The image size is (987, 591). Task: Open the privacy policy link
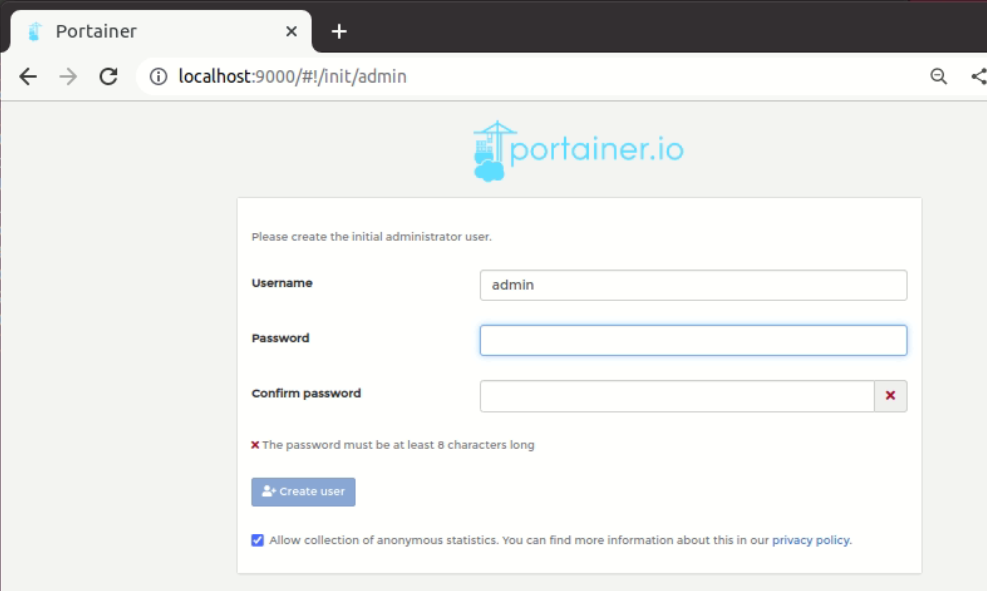tap(811, 540)
